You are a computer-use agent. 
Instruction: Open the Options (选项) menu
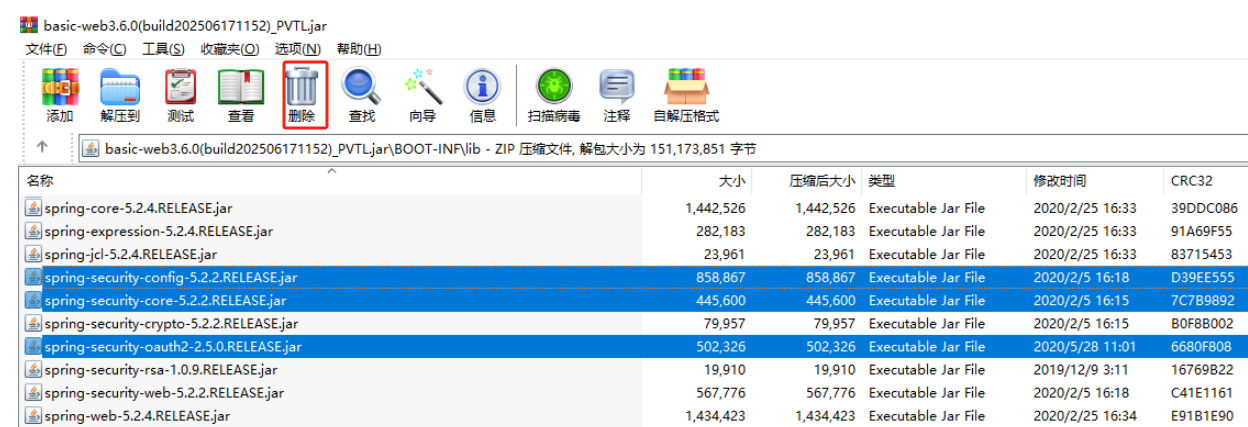[x=298, y=49]
